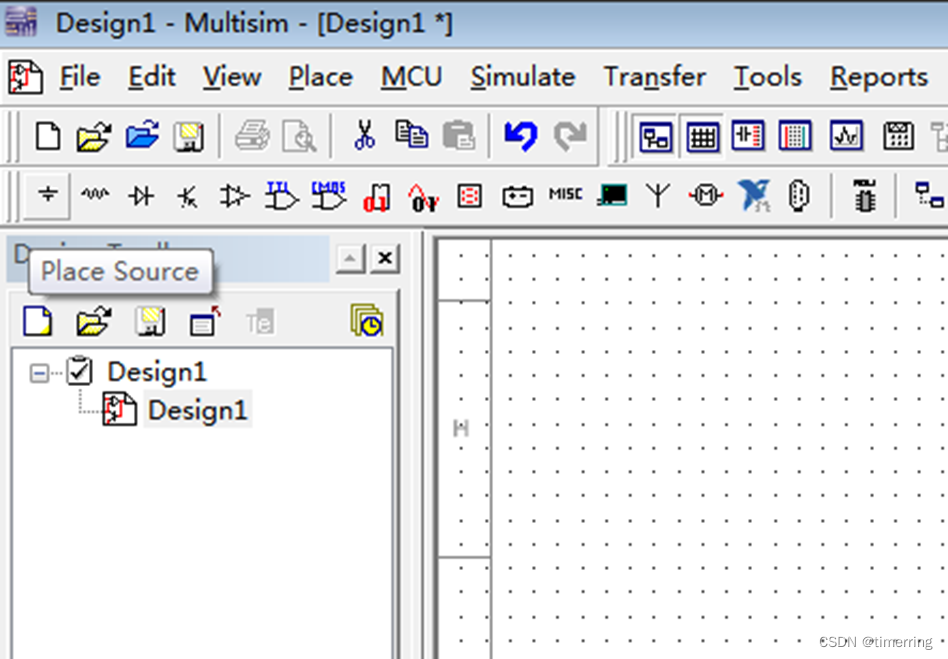This screenshot has height=659, width=948.
Task: Open the File menu
Action: (x=80, y=77)
